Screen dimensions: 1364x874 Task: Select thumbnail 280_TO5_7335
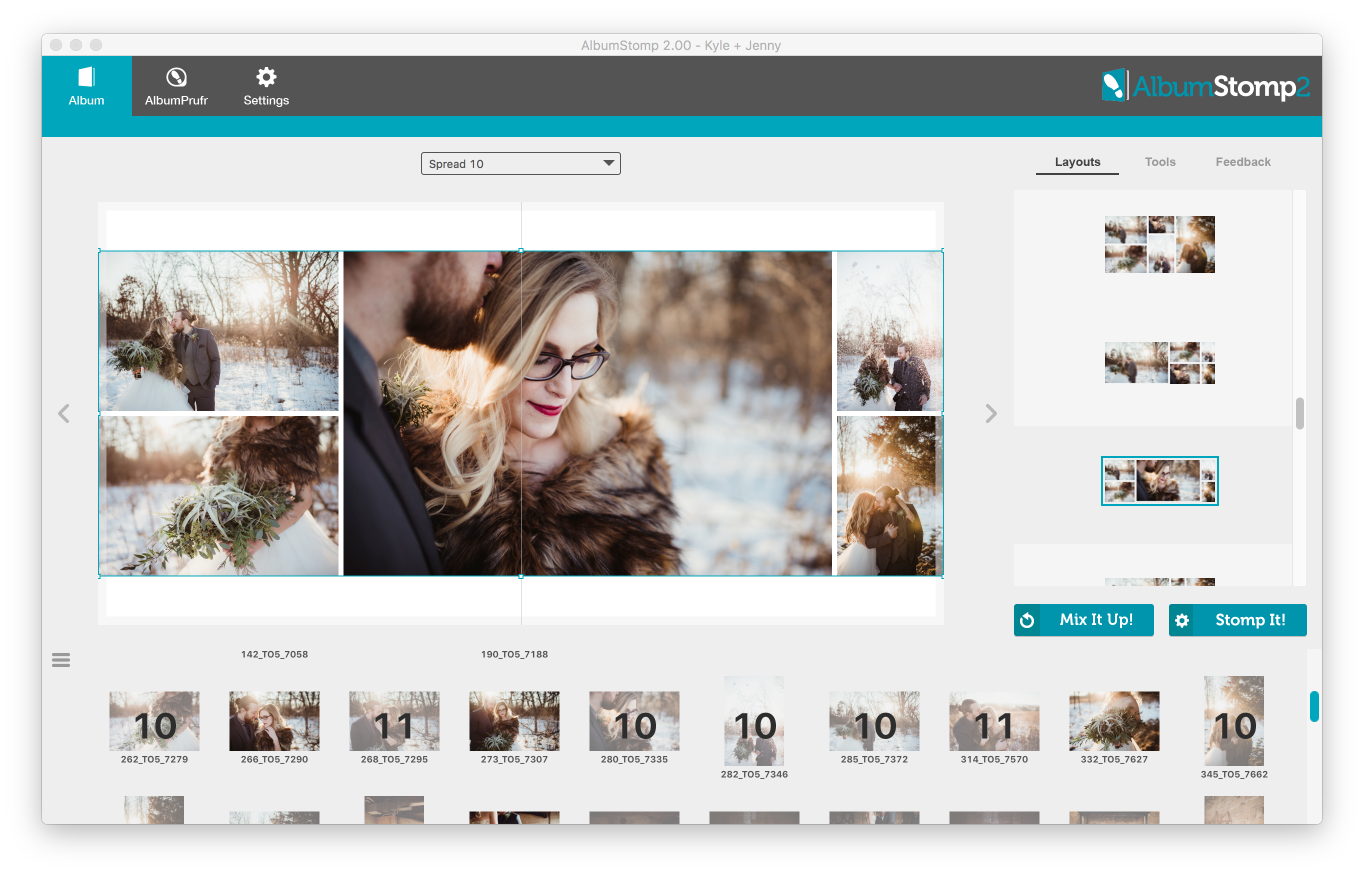[634, 721]
